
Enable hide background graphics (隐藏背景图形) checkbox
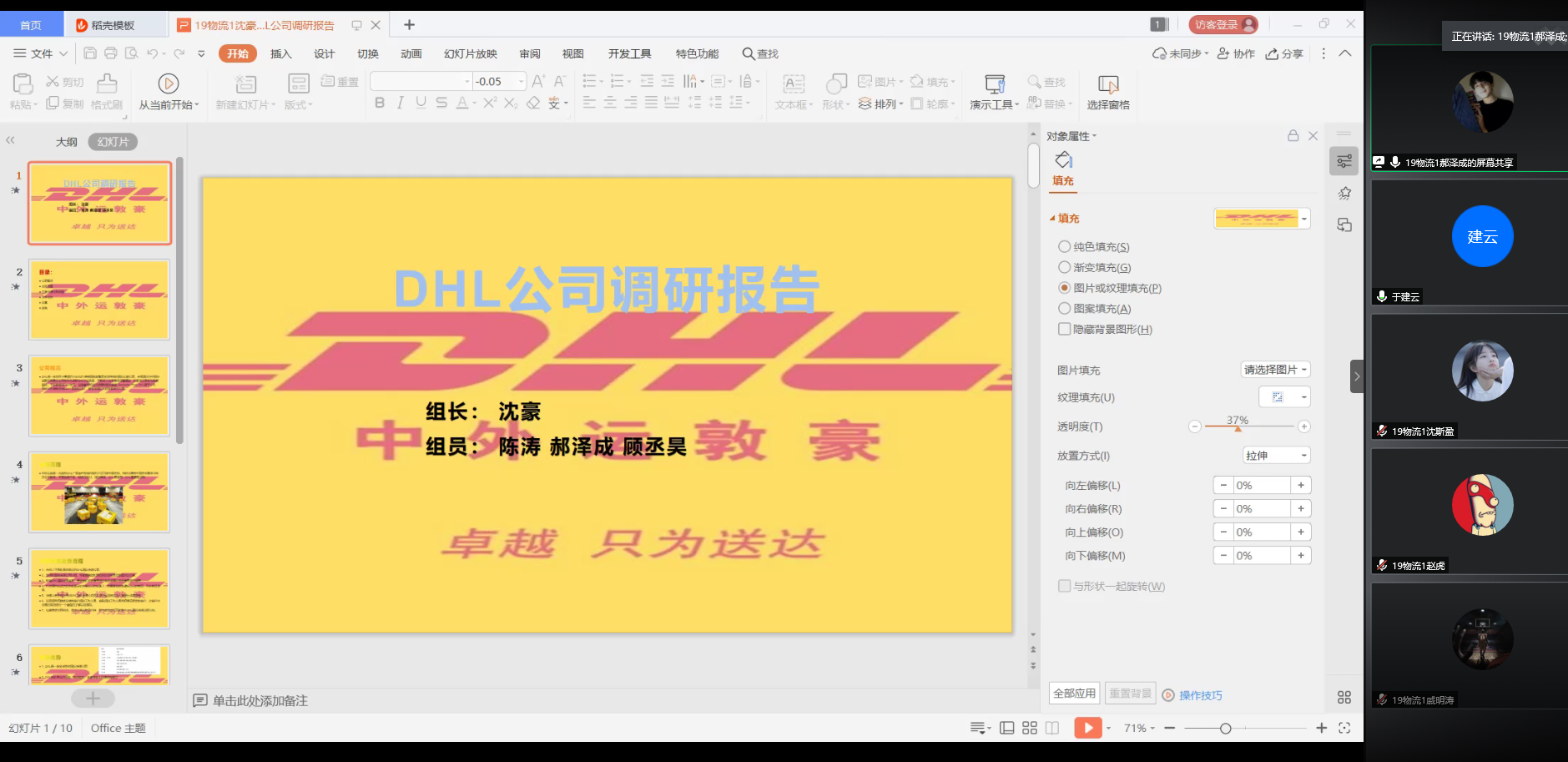click(x=1065, y=330)
